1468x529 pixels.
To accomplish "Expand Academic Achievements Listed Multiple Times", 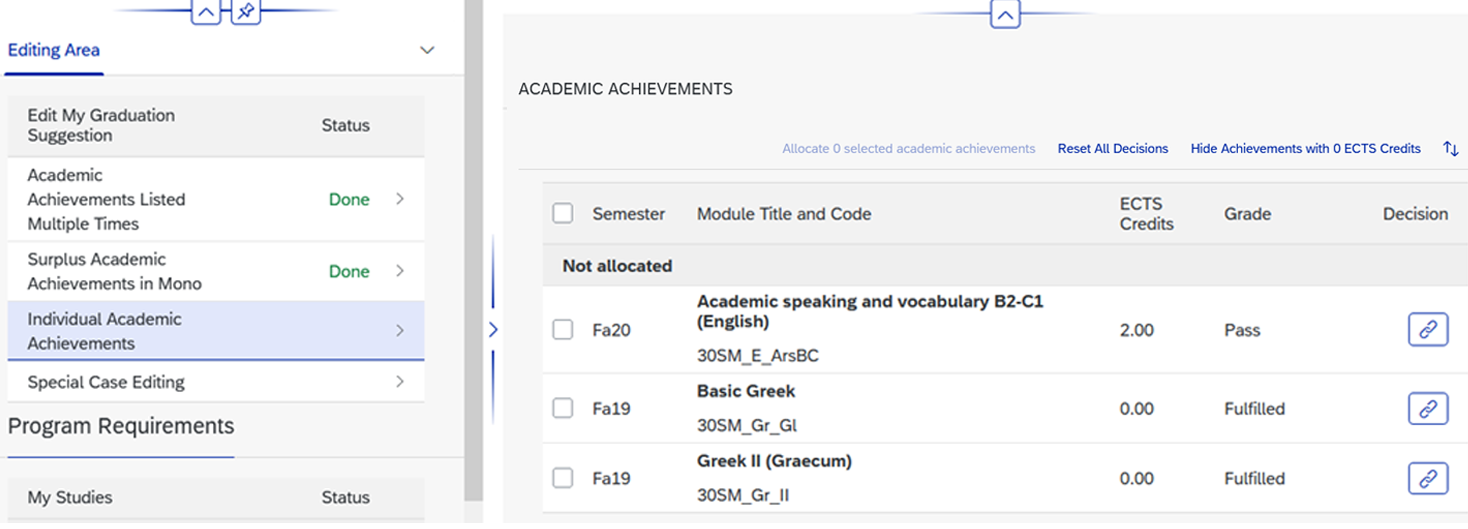I will (399, 199).
